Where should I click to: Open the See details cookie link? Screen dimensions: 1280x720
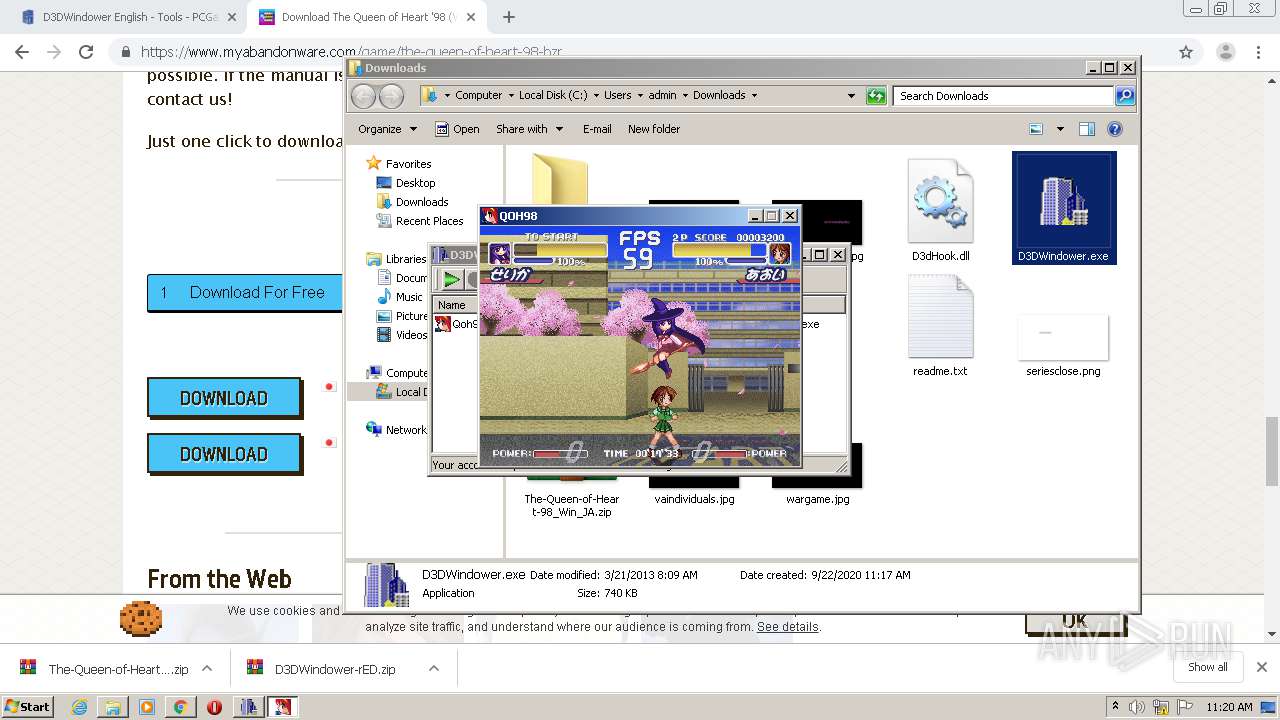[x=788, y=627]
